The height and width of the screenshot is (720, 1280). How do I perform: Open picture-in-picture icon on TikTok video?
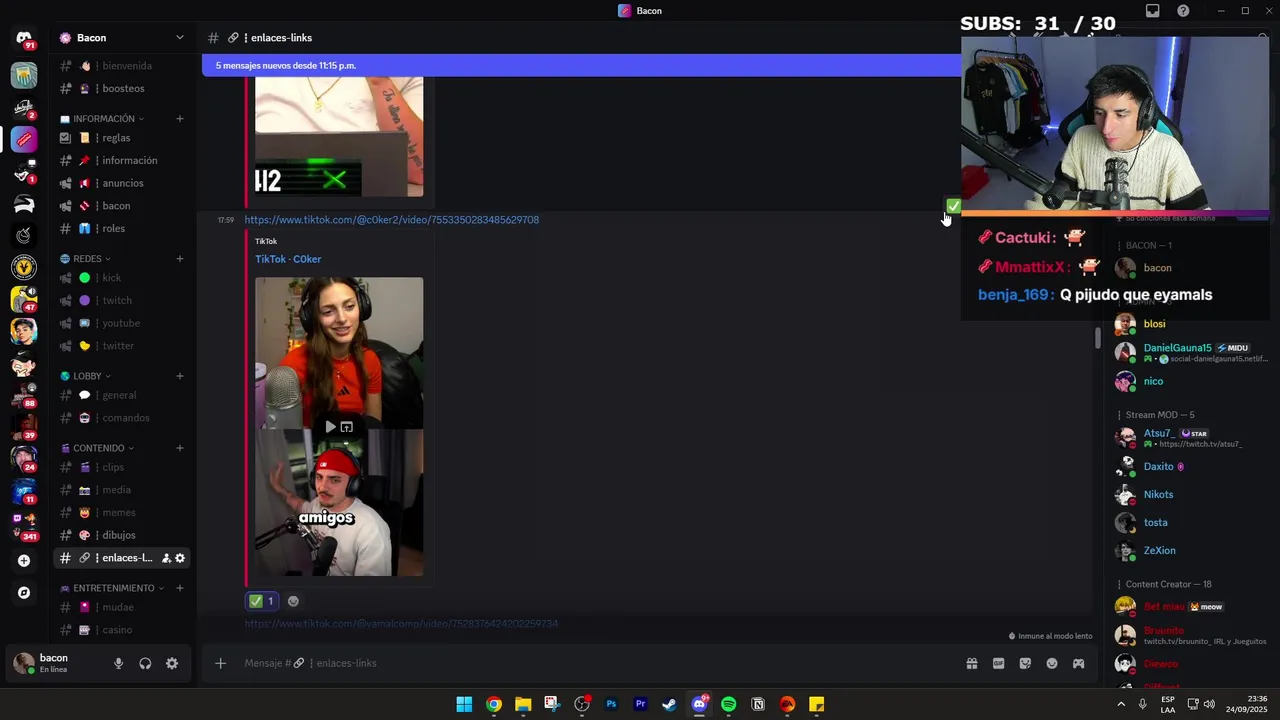click(347, 427)
